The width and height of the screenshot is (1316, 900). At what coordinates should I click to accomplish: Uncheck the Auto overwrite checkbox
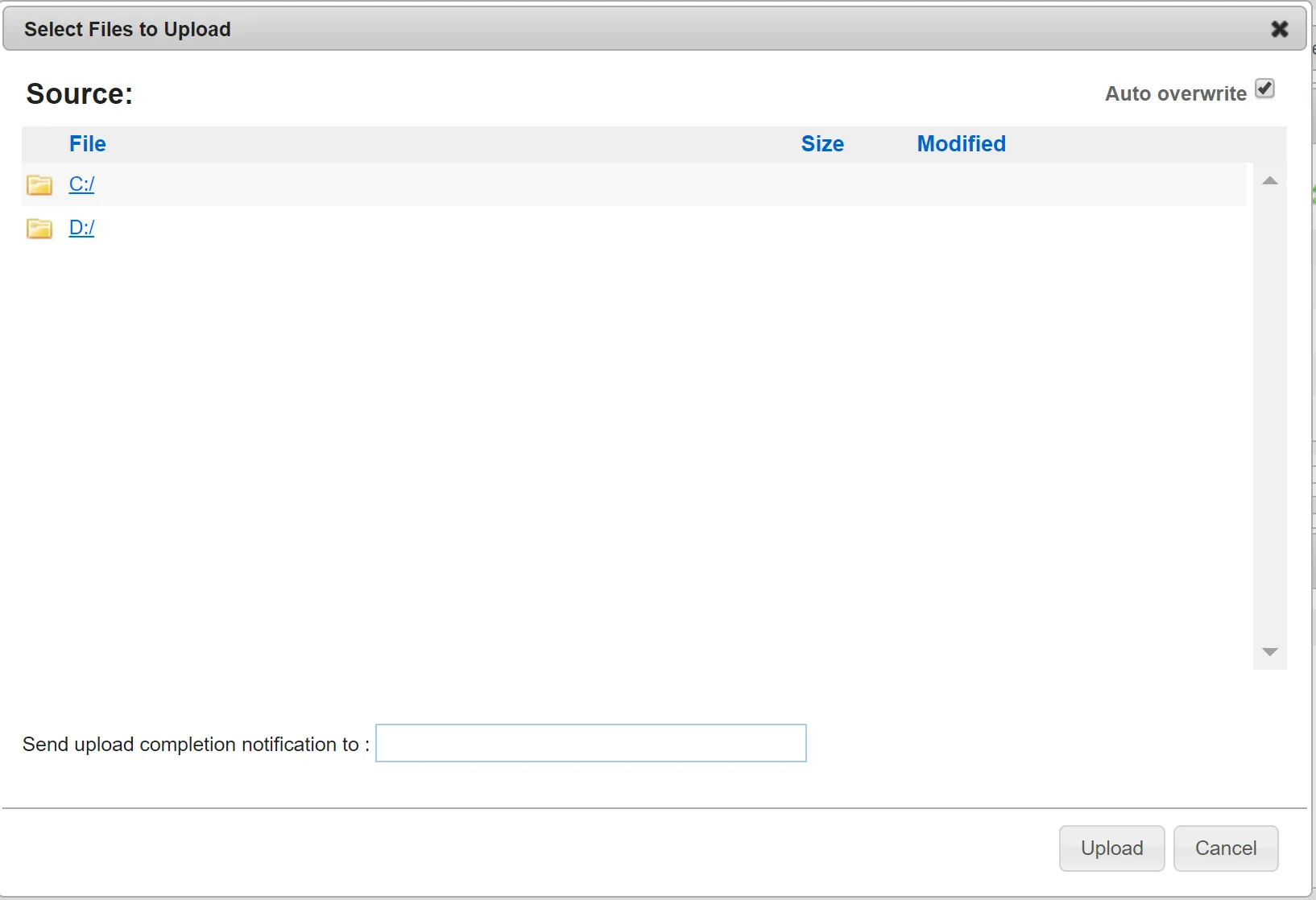pos(1265,89)
